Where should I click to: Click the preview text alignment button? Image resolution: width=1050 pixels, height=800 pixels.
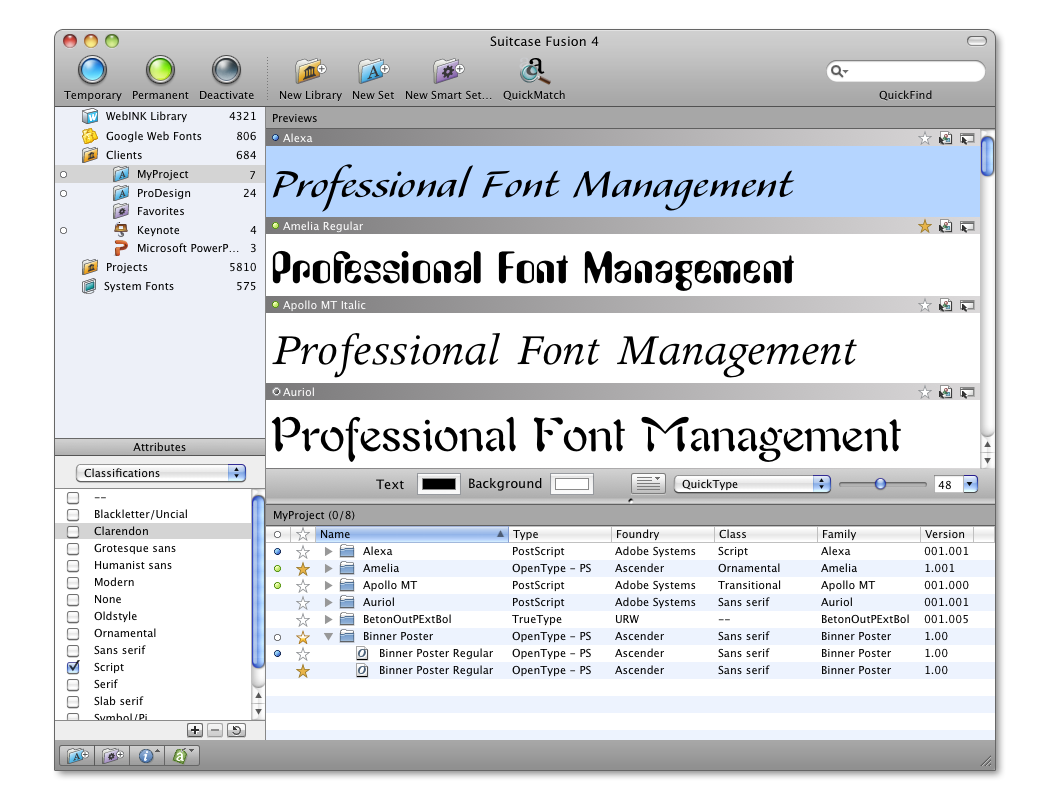pyautogui.click(x=648, y=483)
